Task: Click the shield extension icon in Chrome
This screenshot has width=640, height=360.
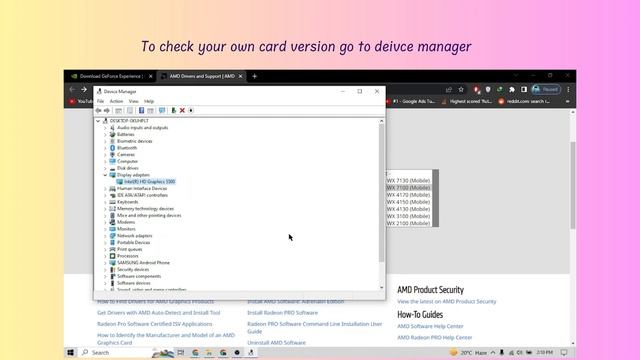Action: (x=488, y=89)
